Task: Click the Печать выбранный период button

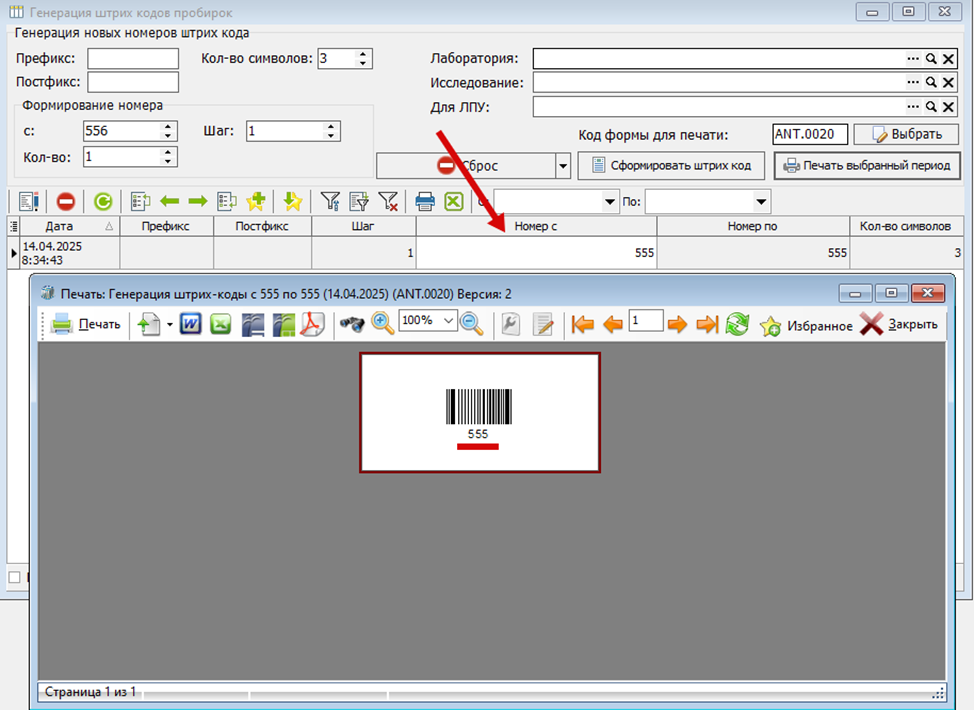Action: click(867, 166)
